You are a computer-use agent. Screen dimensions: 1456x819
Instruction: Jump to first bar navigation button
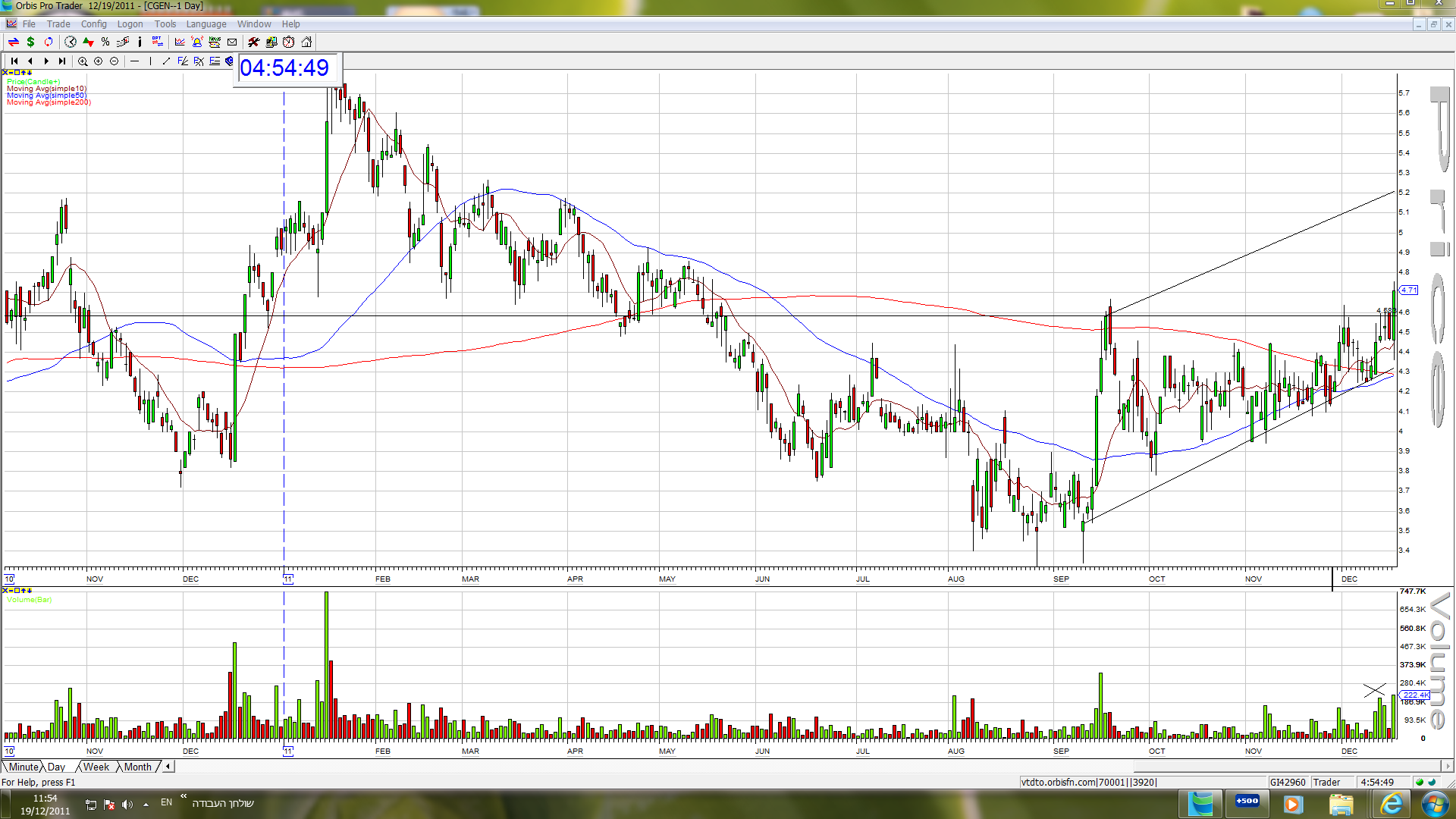click(14, 61)
